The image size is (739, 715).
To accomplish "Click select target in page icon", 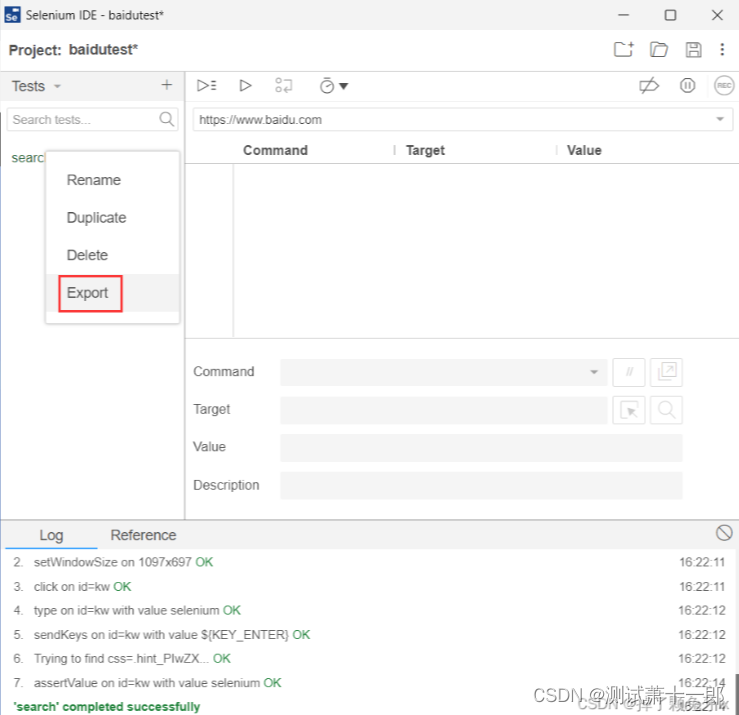I will 629,410.
